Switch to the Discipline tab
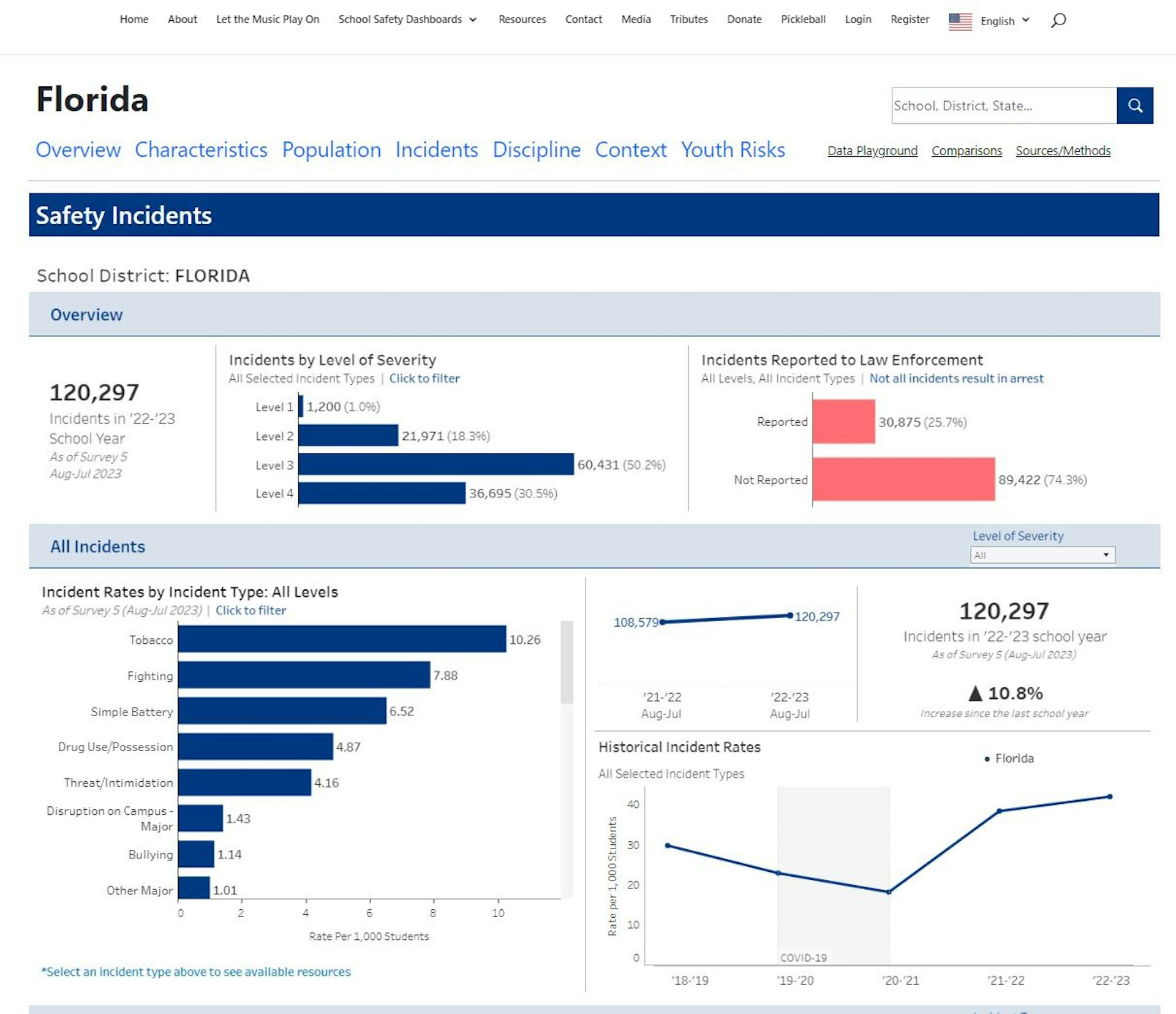 point(536,149)
